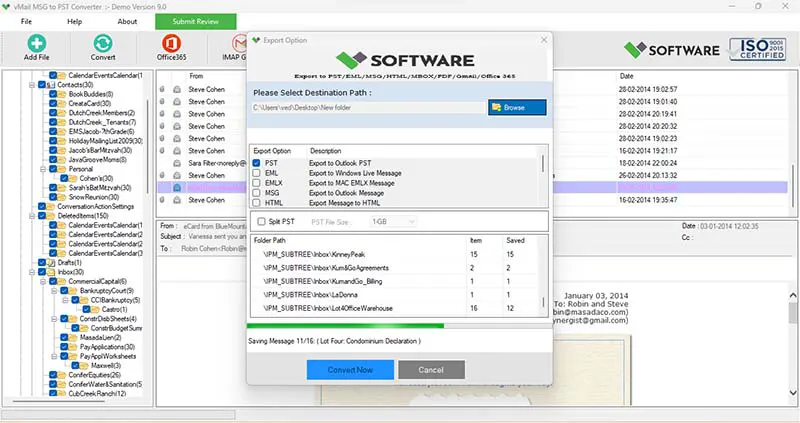Click the MasadaLien(2) folder icon
Viewport: 800px width, 423px height.
73,337
